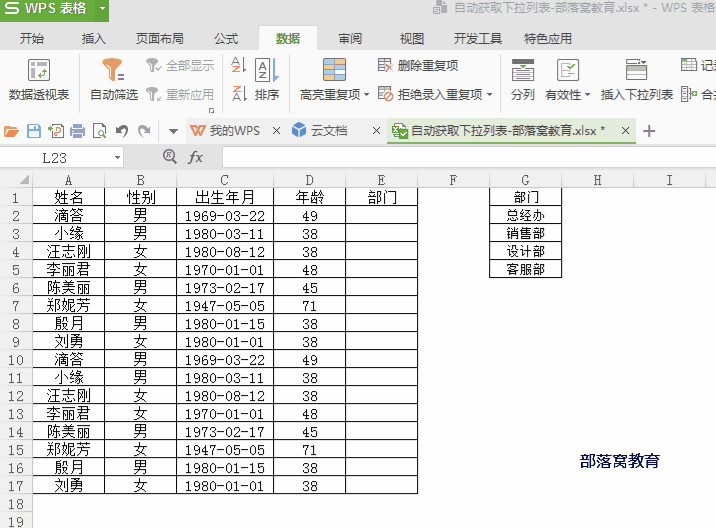
Task: Expand the 拒绝录入重复项 dropdown
Action: click(489, 95)
